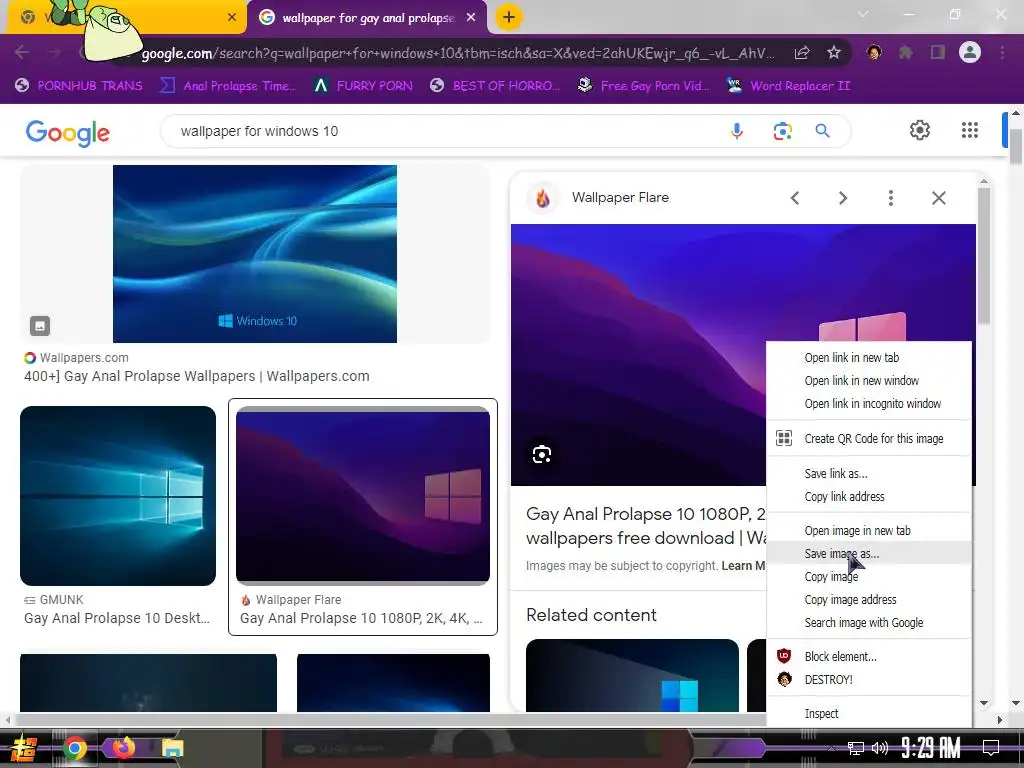The image size is (1024, 768).
Task: Open the Chrome profile avatar
Action: 970,52
